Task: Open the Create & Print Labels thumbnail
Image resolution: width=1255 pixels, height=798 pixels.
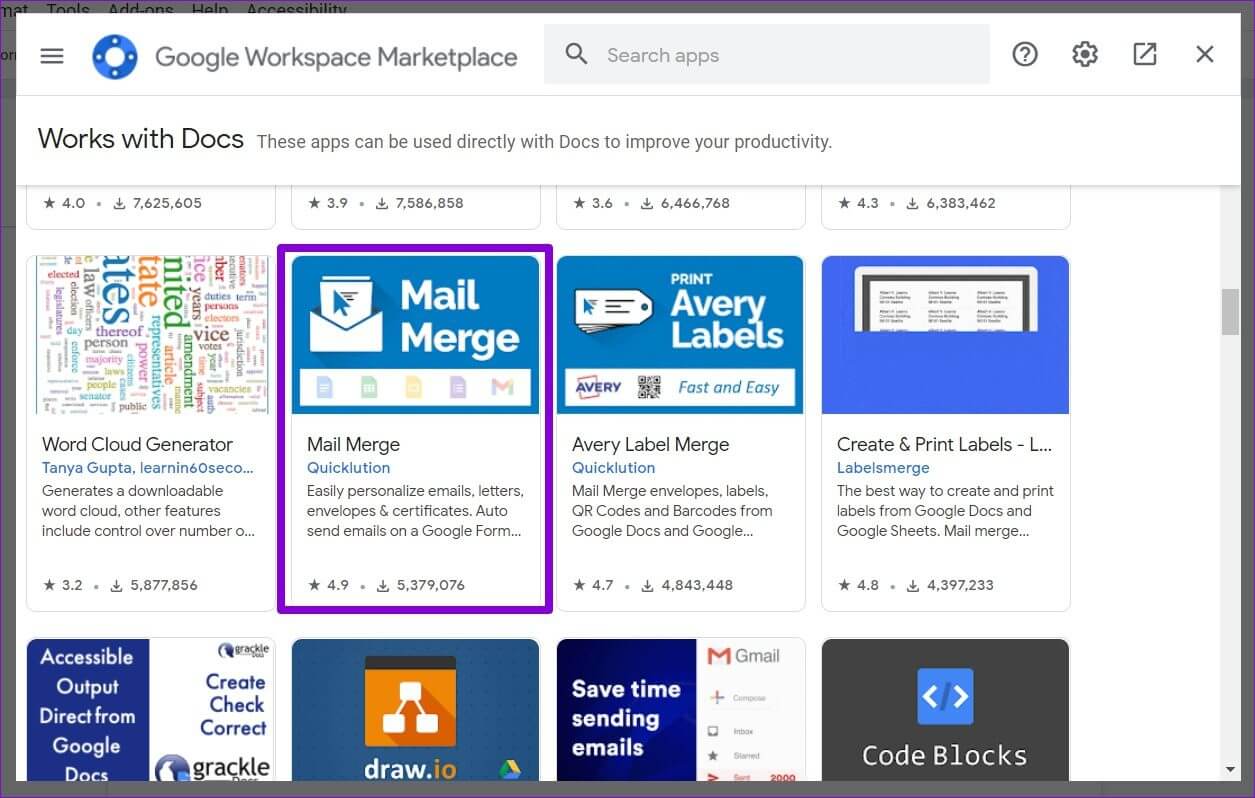Action: coord(945,334)
